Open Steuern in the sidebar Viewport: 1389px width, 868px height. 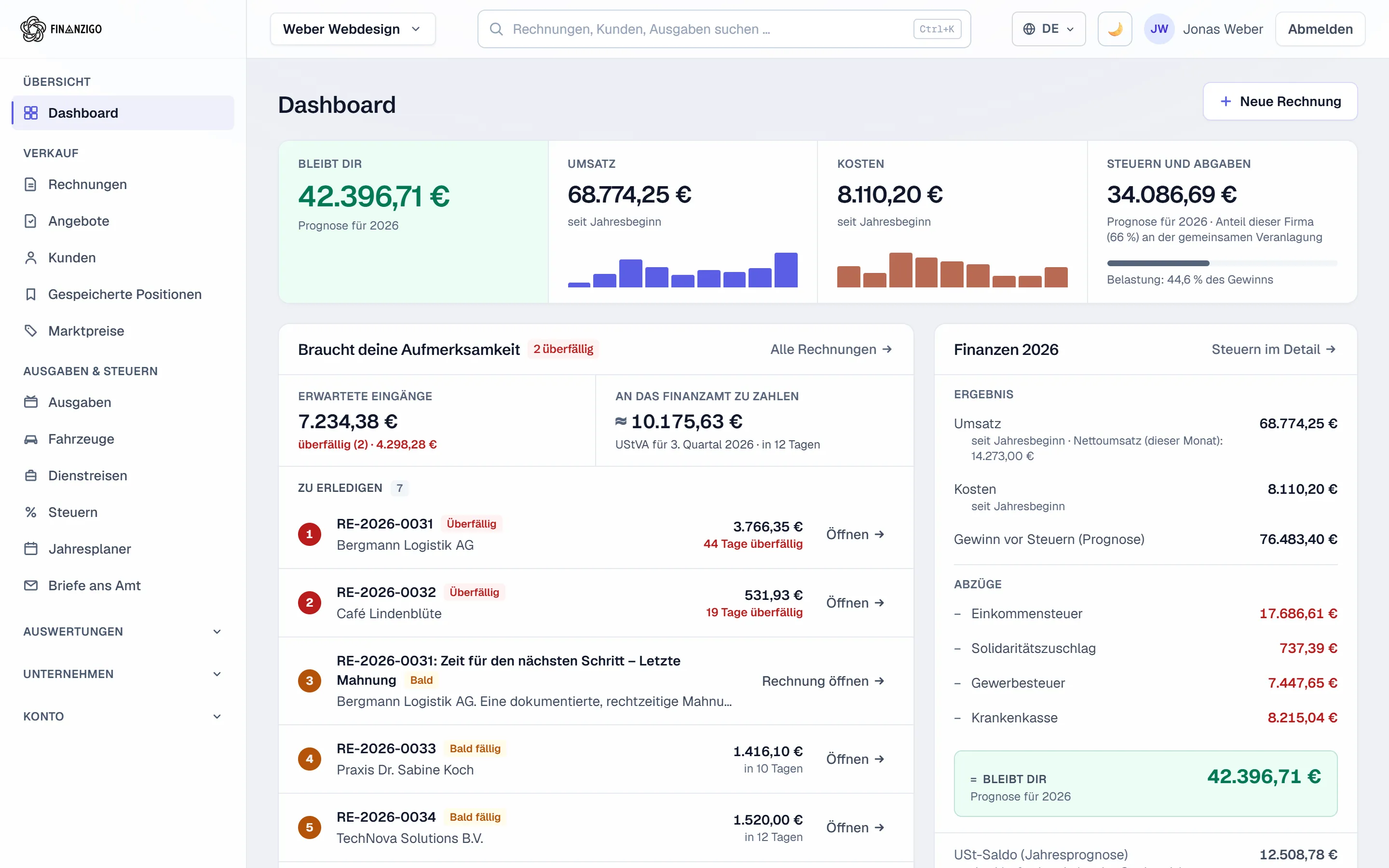[123, 513]
